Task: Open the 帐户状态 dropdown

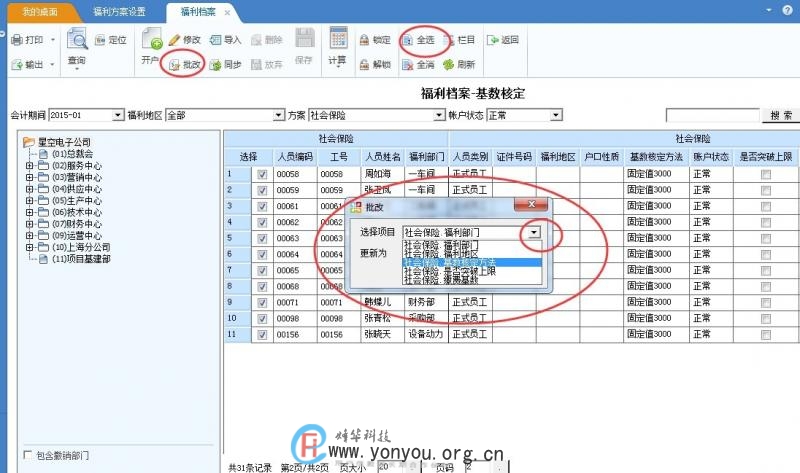Action: (x=556, y=115)
